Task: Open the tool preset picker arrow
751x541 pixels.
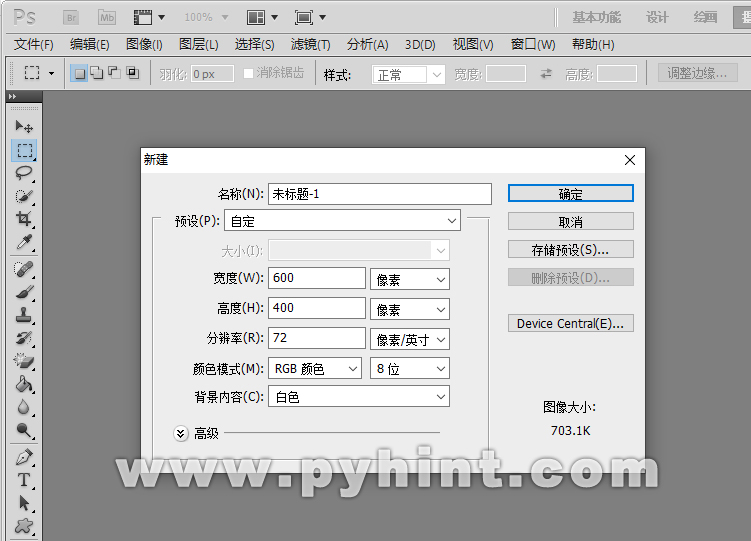Action: (51, 74)
